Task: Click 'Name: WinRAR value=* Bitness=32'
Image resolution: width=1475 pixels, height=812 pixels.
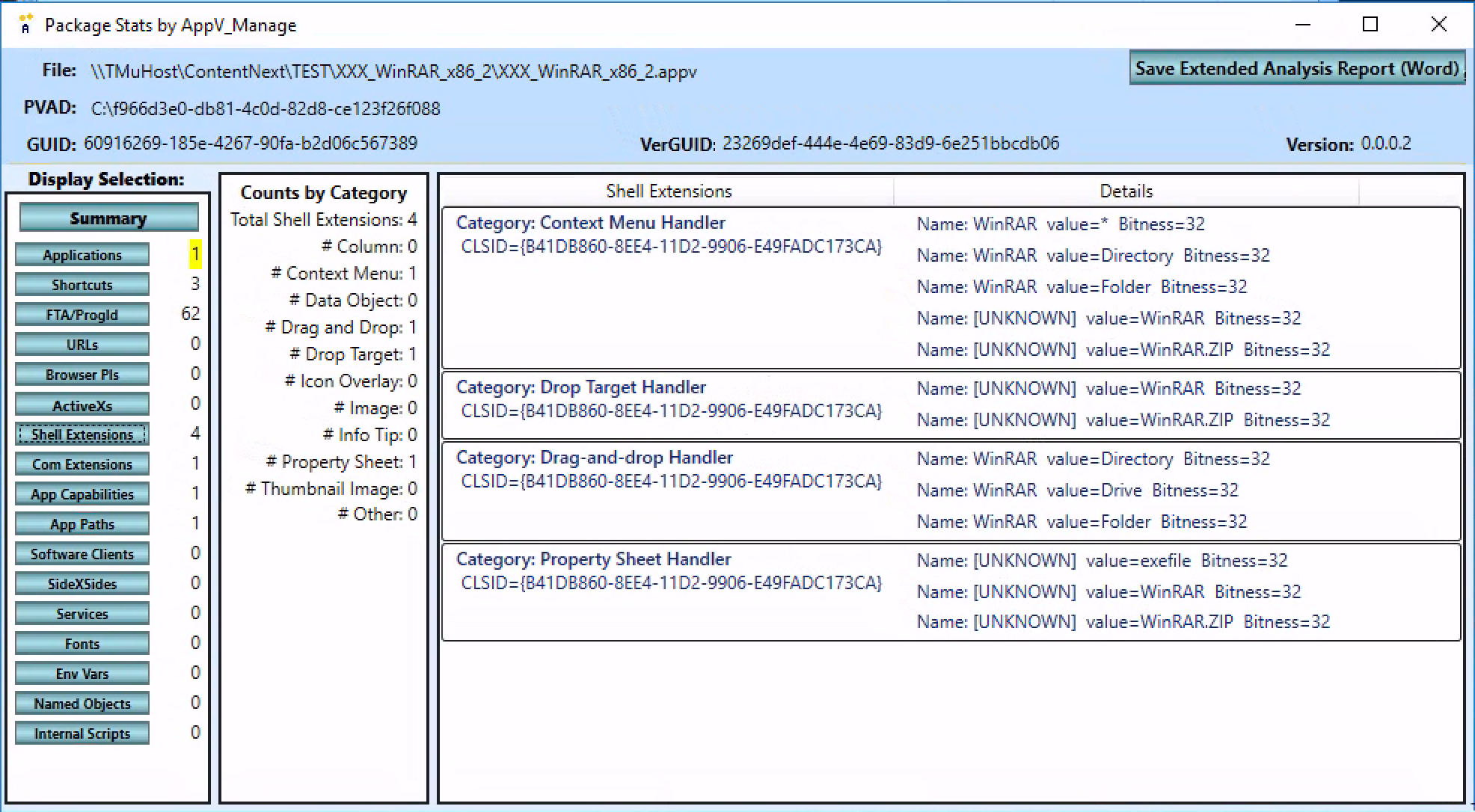Action: click(x=1061, y=224)
